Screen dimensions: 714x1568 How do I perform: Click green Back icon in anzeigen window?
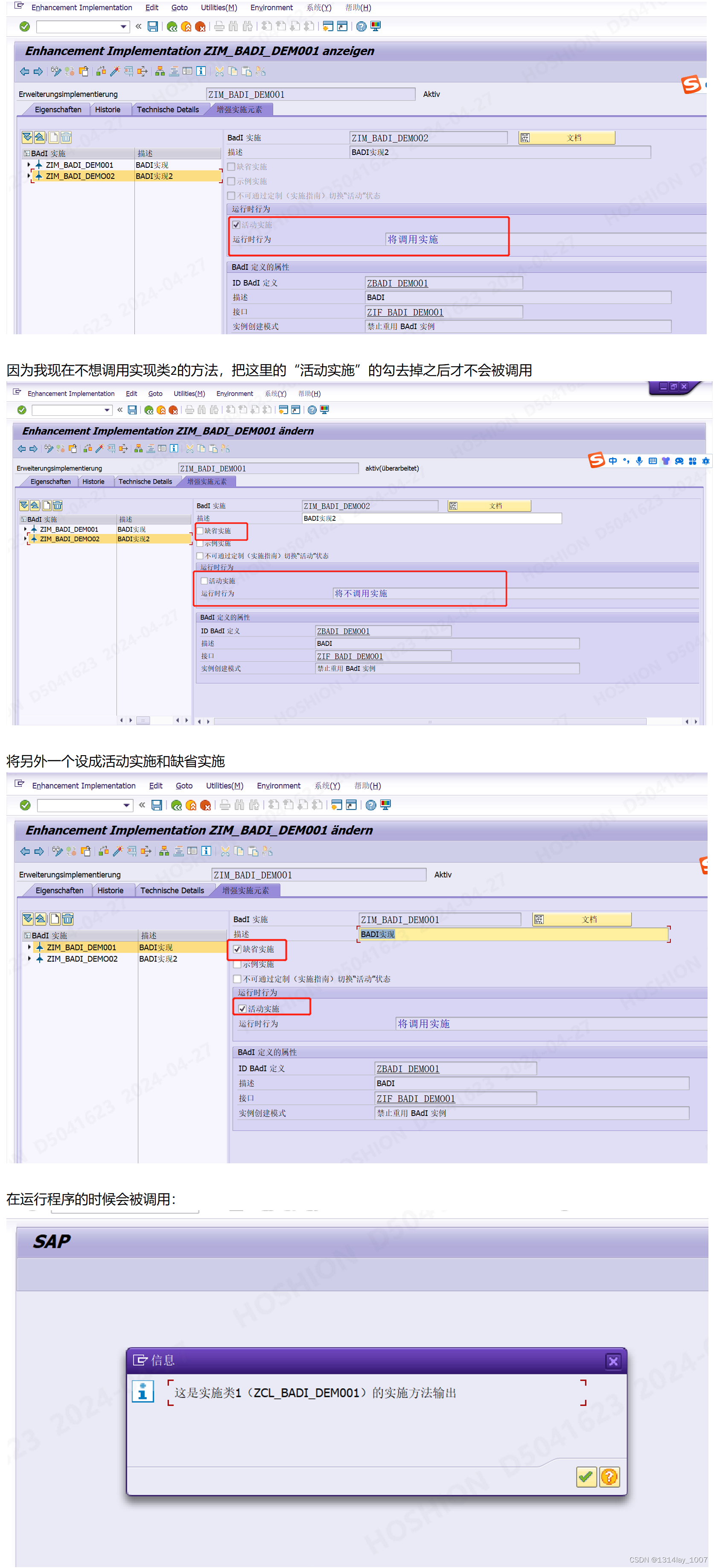point(172,27)
